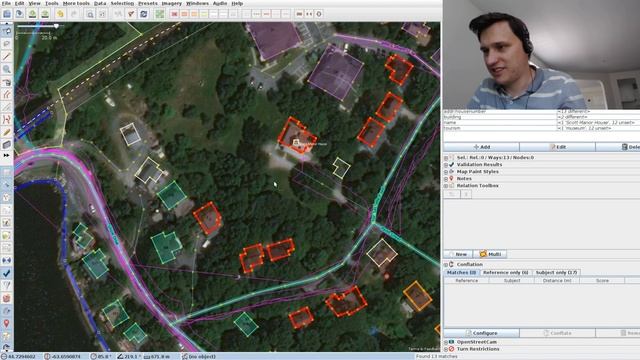Open the Windows menu

click(197, 3)
